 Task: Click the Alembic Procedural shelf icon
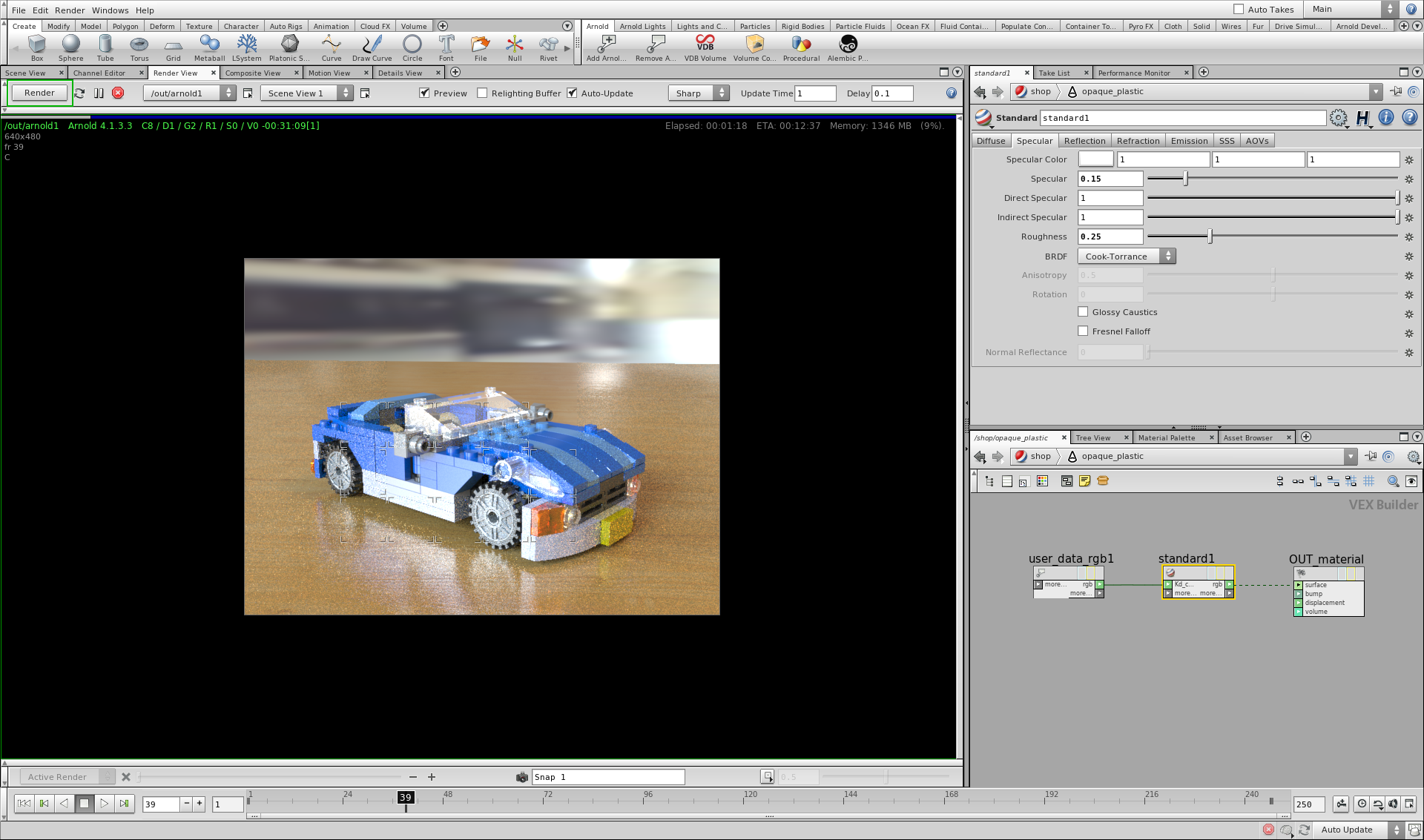point(848,47)
